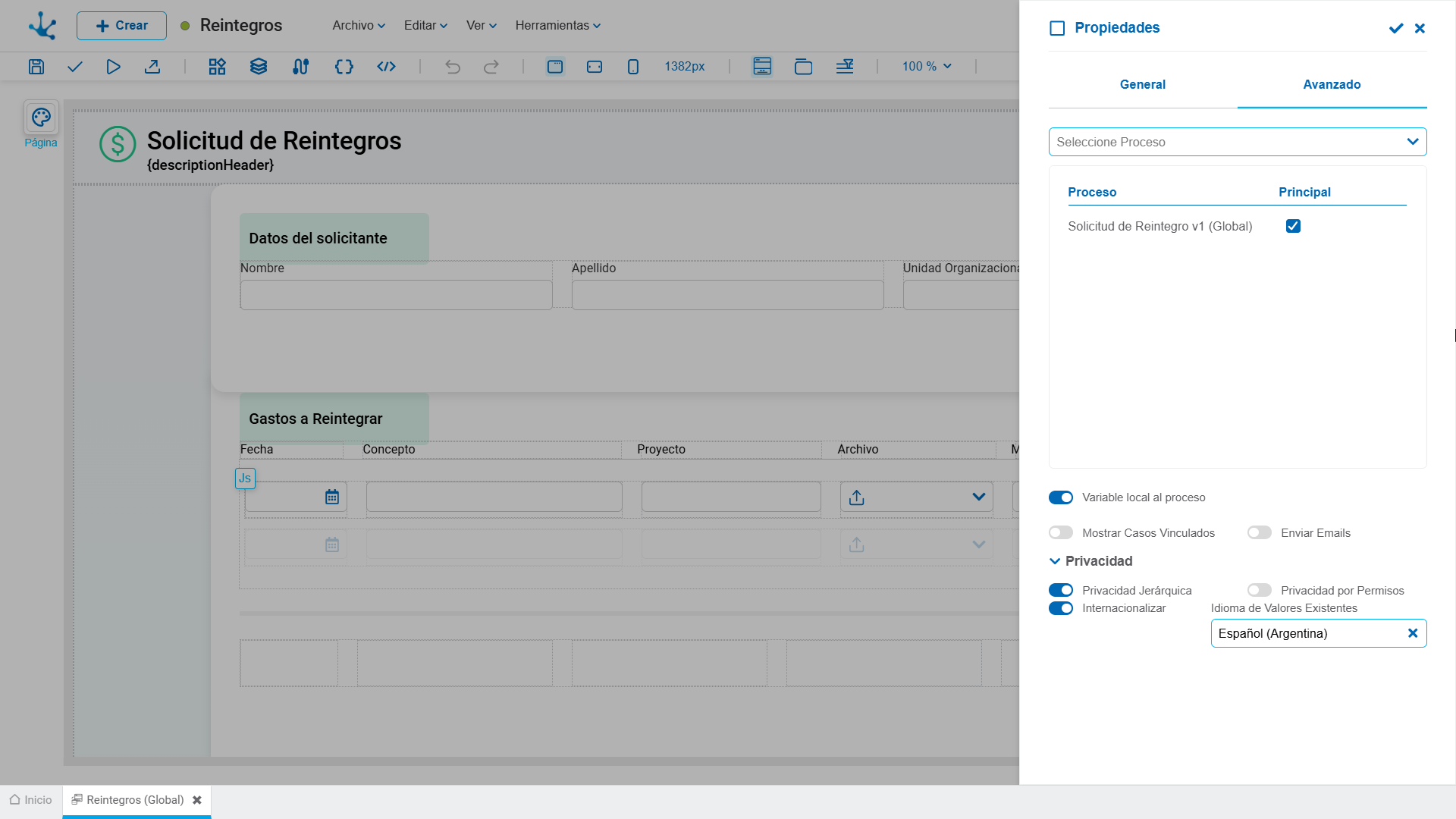Select the mobile phone viewport icon
The height and width of the screenshot is (819, 1456).
pyautogui.click(x=633, y=67)
